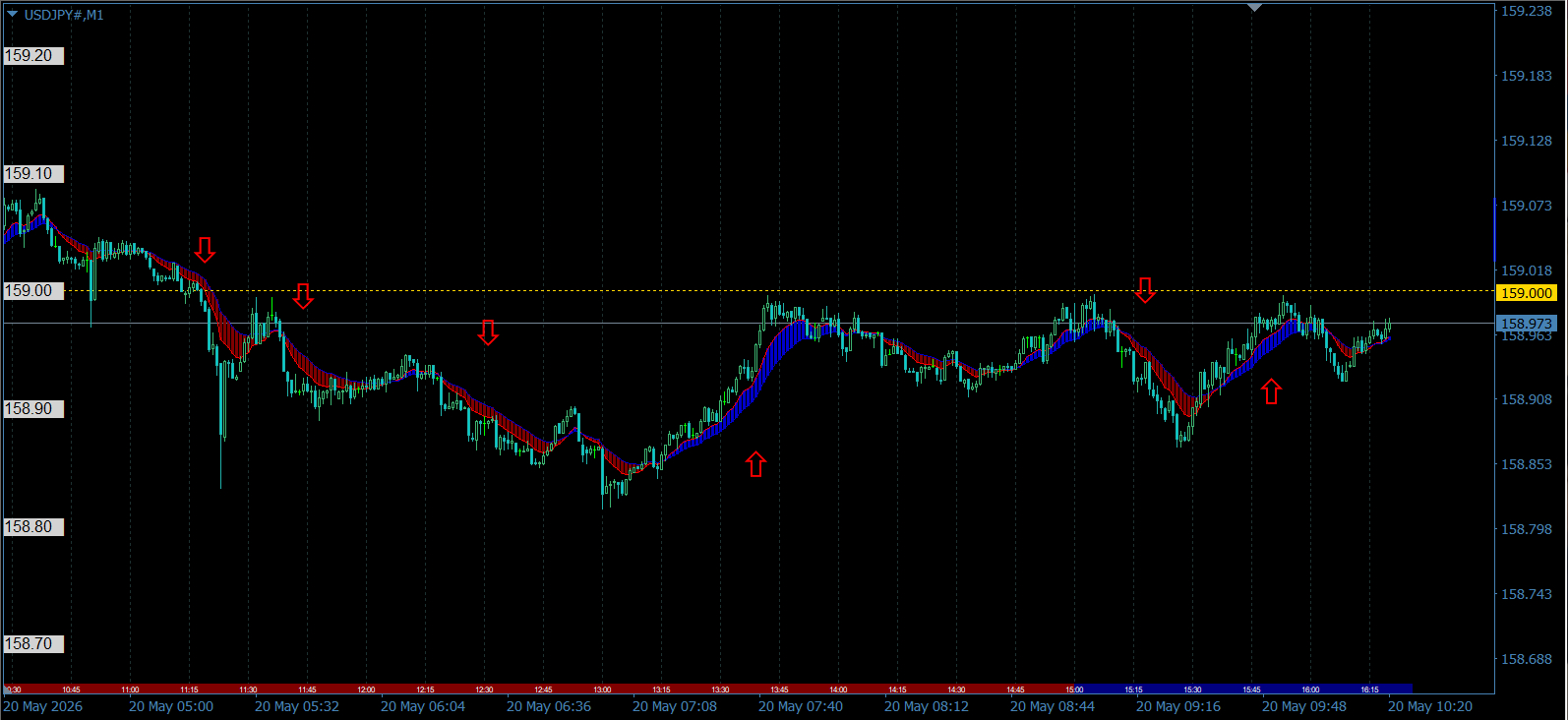The width and height of the screenshot is (1568, 720).
Task: Click the 20 May 10:20 time label
Action: pos(1430,706)
